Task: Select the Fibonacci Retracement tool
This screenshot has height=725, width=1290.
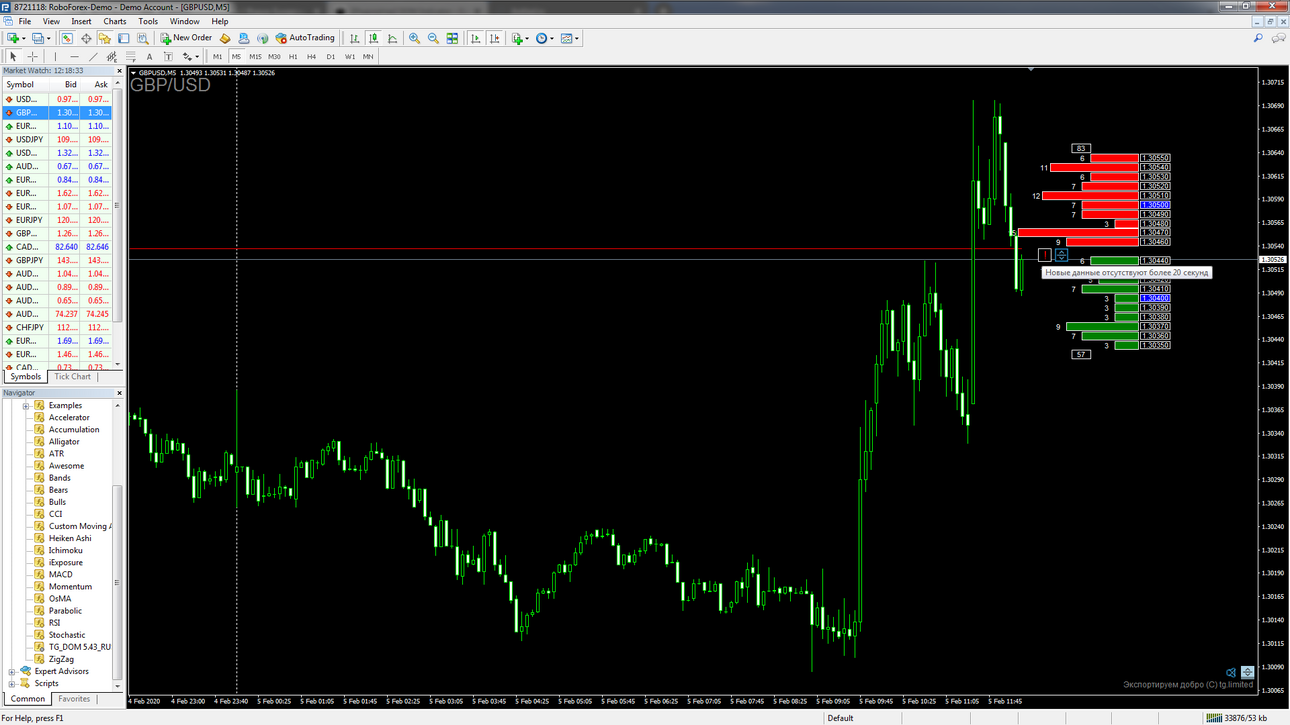Action: tap(130, 56)
